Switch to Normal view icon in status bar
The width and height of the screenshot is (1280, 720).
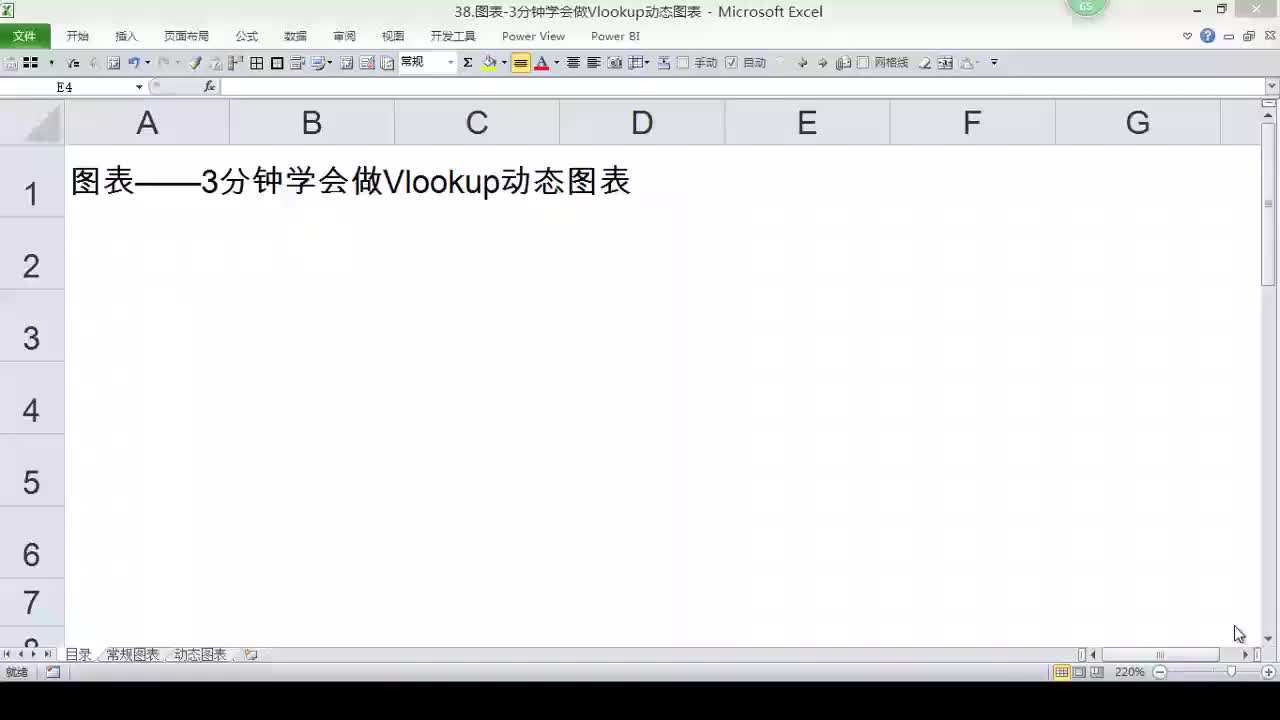point(1062,672)
